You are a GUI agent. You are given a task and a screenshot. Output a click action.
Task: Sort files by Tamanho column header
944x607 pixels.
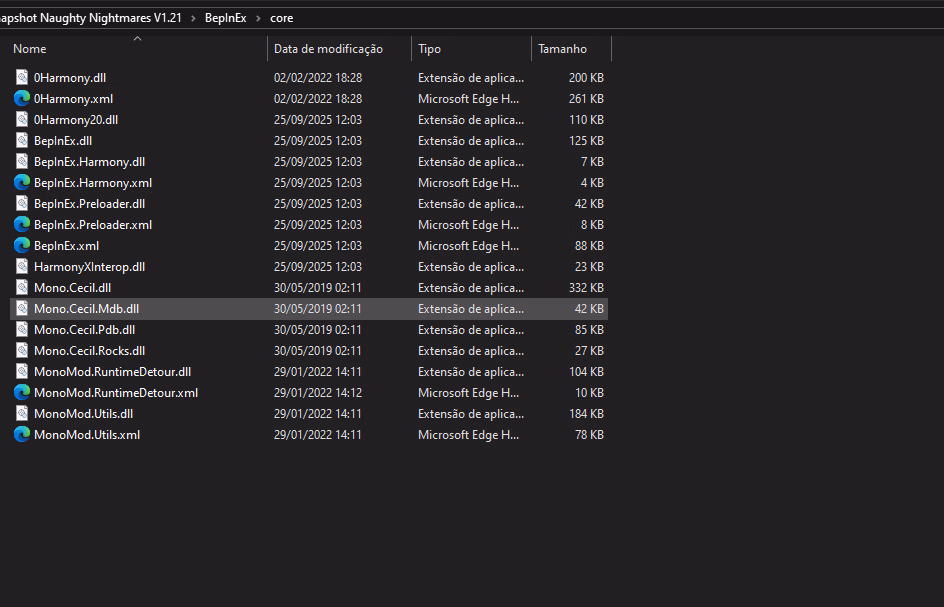click(x=562, y=49)
